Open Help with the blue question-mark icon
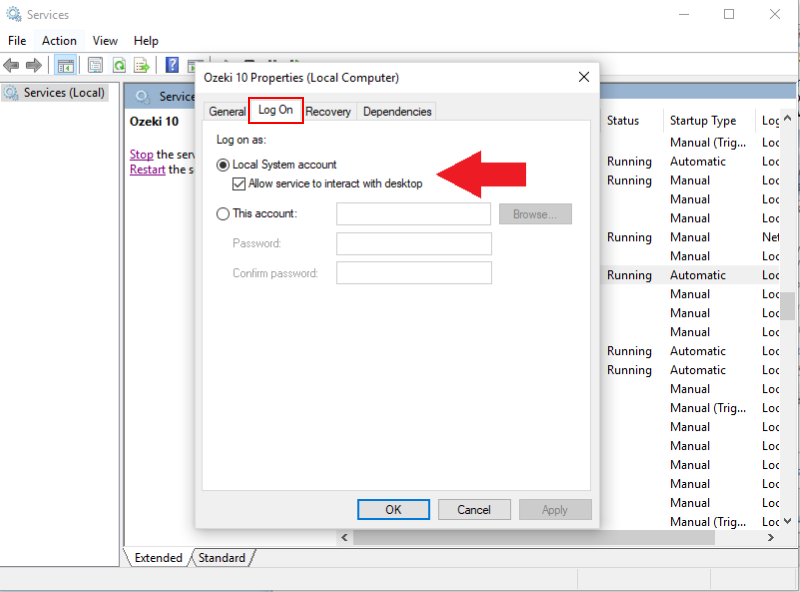 click(172, 65)
